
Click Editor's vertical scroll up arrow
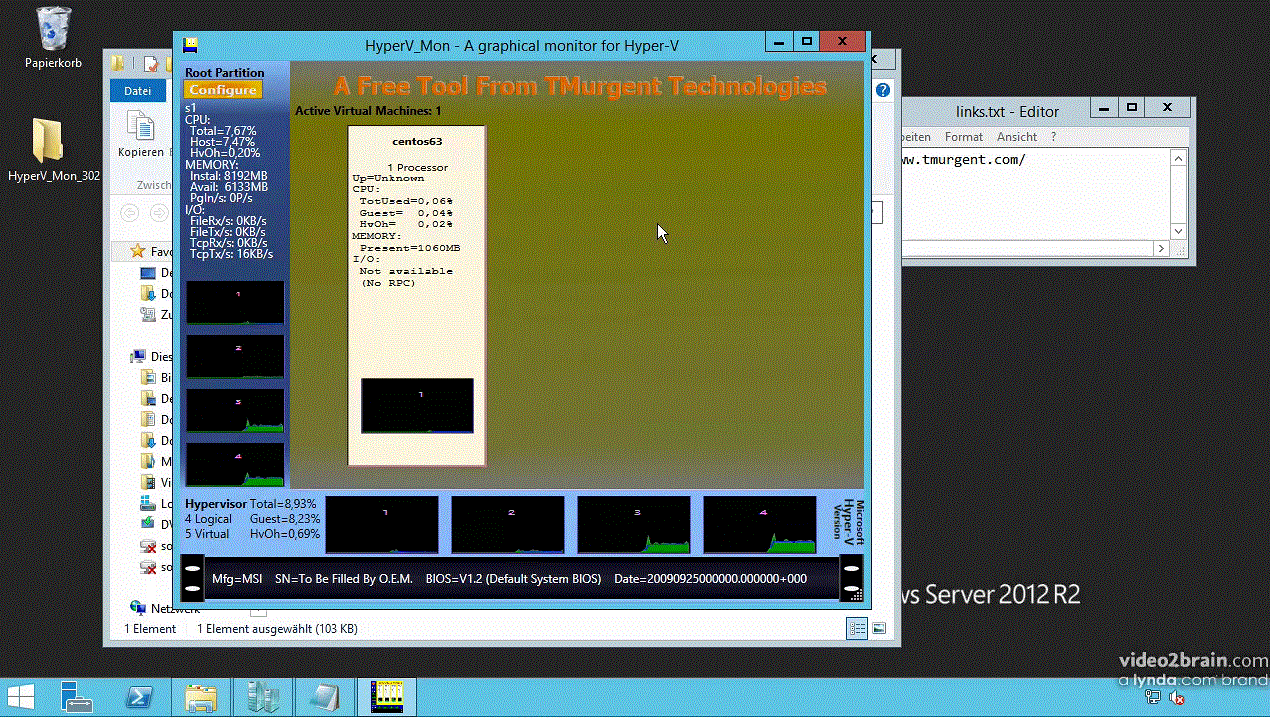pos(1179,158)
